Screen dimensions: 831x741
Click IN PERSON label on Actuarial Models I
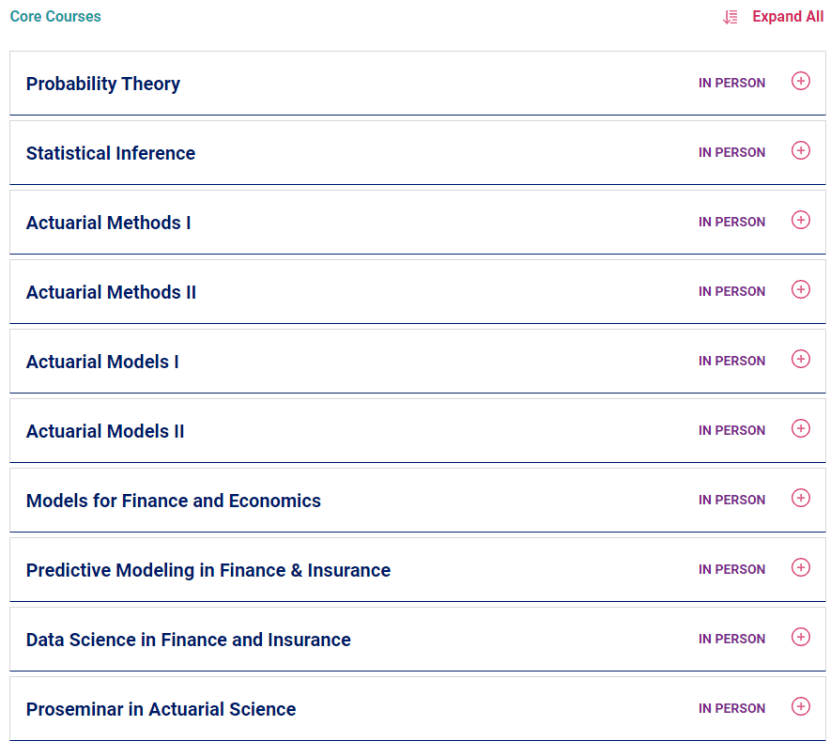[x=731, y=361]
